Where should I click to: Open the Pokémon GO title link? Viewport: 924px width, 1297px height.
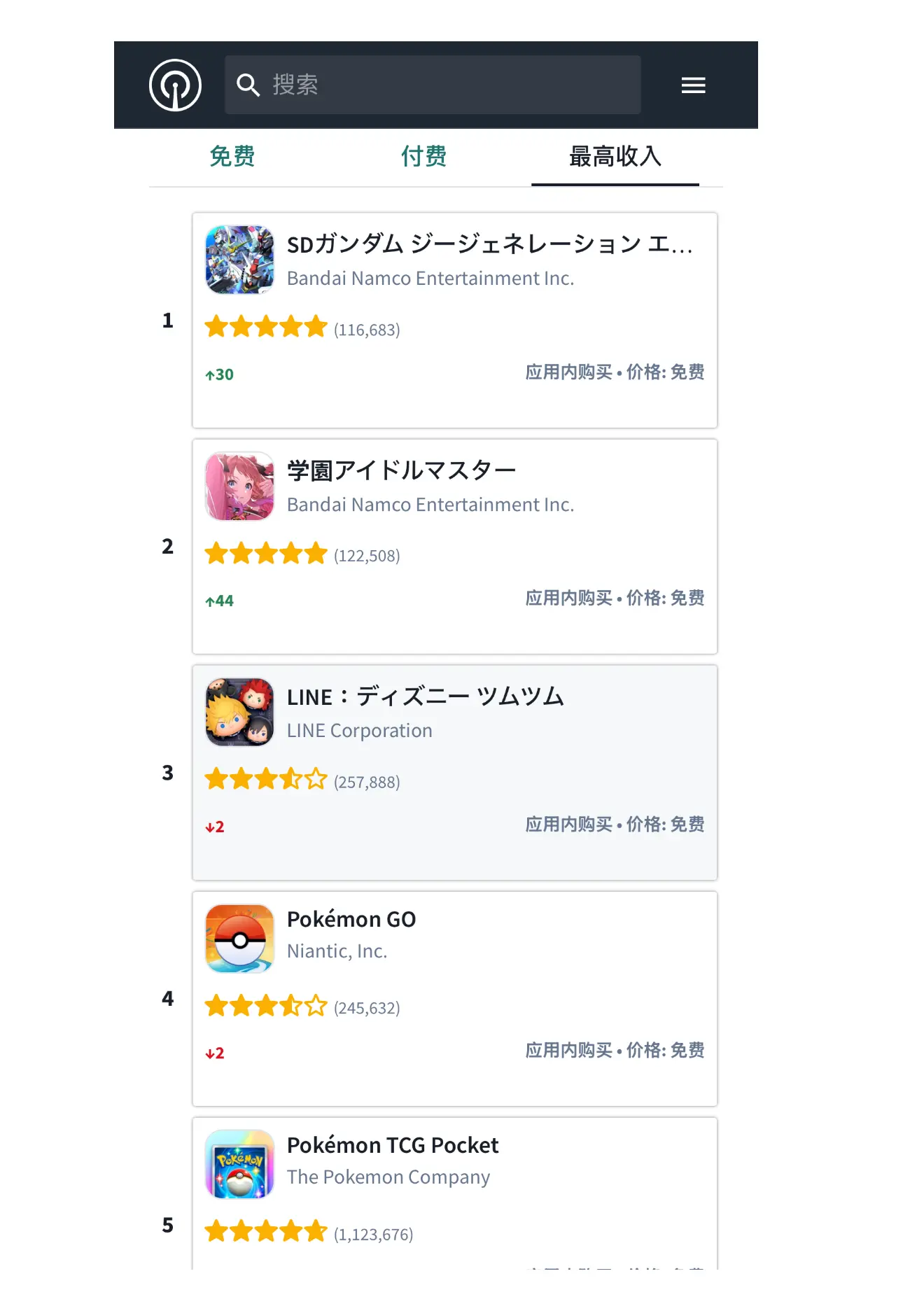(x=351, y=919)
